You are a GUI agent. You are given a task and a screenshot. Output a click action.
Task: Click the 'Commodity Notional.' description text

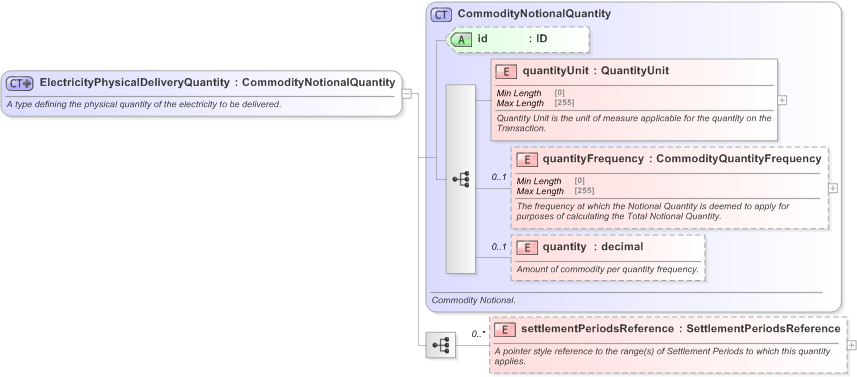(473, 300)
